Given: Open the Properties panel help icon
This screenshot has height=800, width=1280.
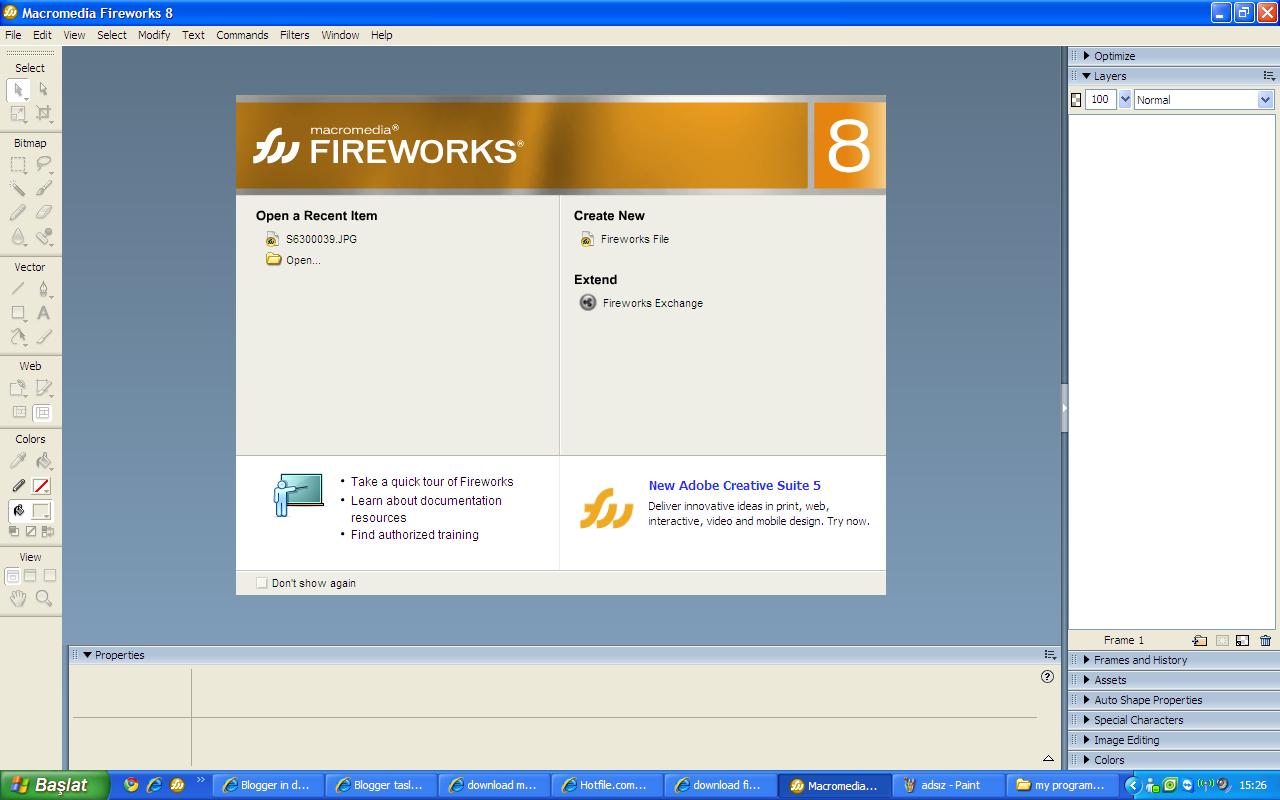Looking at the screenshot, I should tap(1047, 677).
